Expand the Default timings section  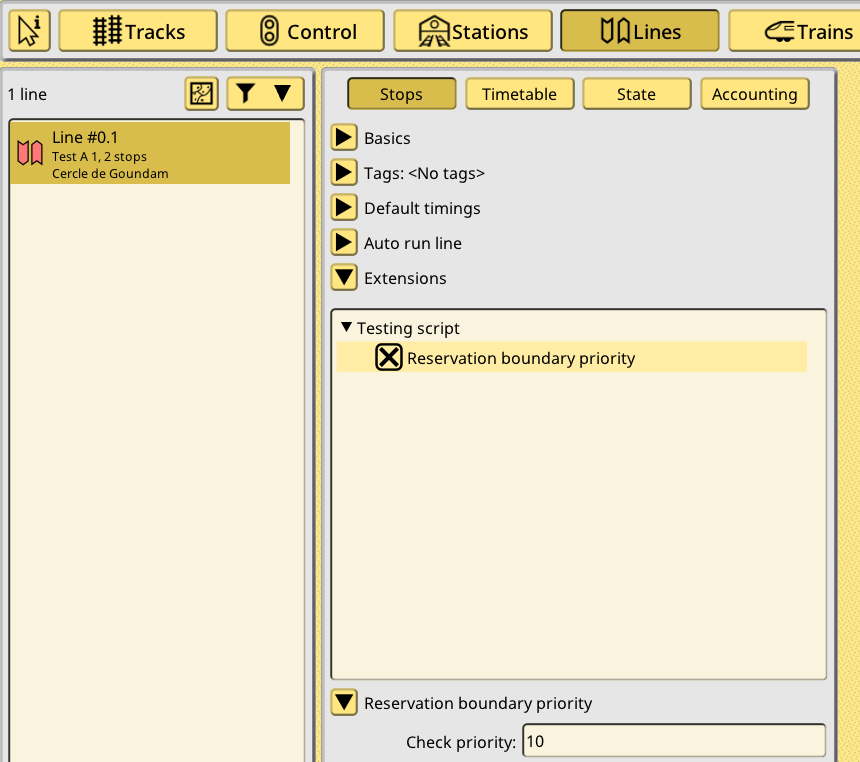coord(344,208)
